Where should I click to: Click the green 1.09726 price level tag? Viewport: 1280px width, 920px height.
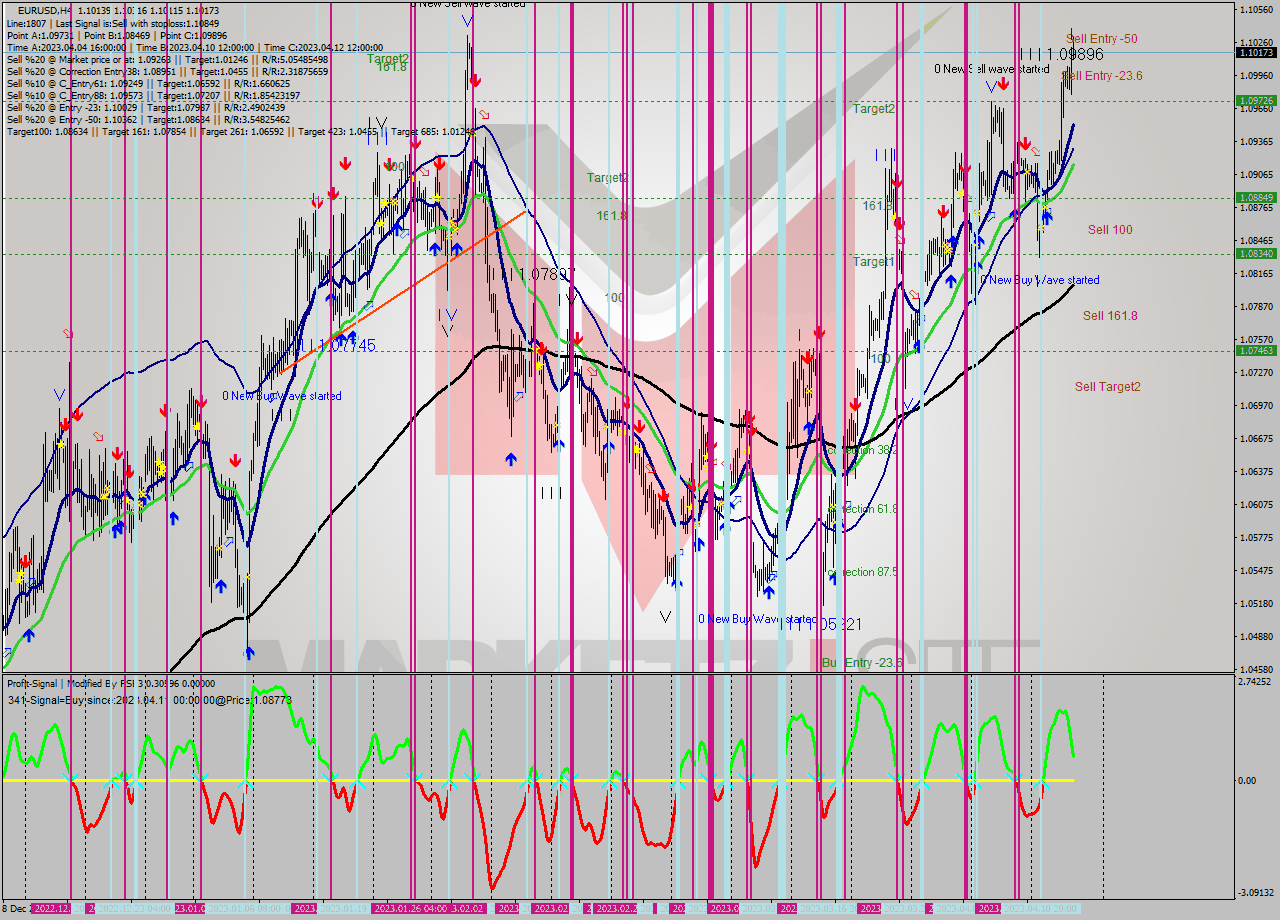click(x=1256, y=101)
